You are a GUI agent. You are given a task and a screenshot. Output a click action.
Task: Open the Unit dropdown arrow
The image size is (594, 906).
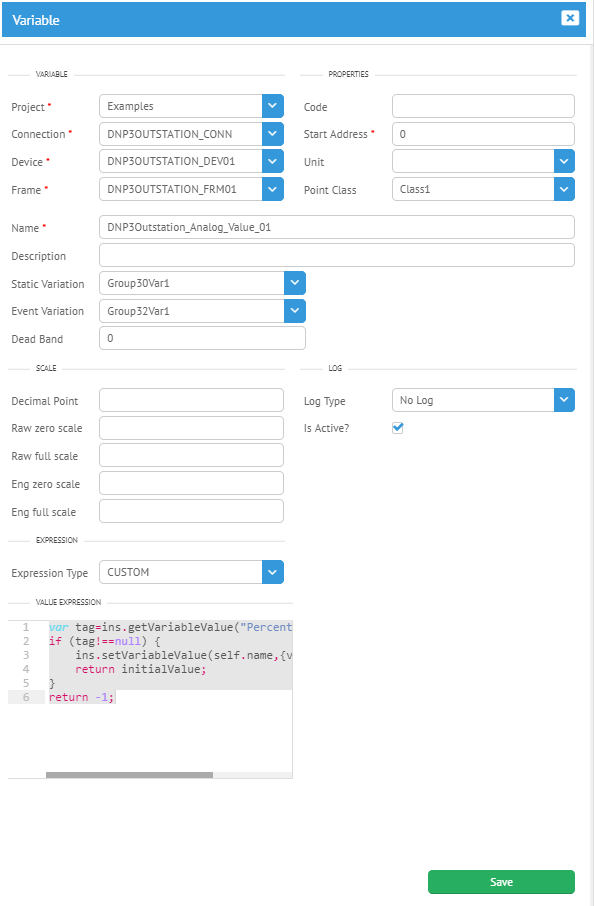pyautogui.click(x=564, y=161)
